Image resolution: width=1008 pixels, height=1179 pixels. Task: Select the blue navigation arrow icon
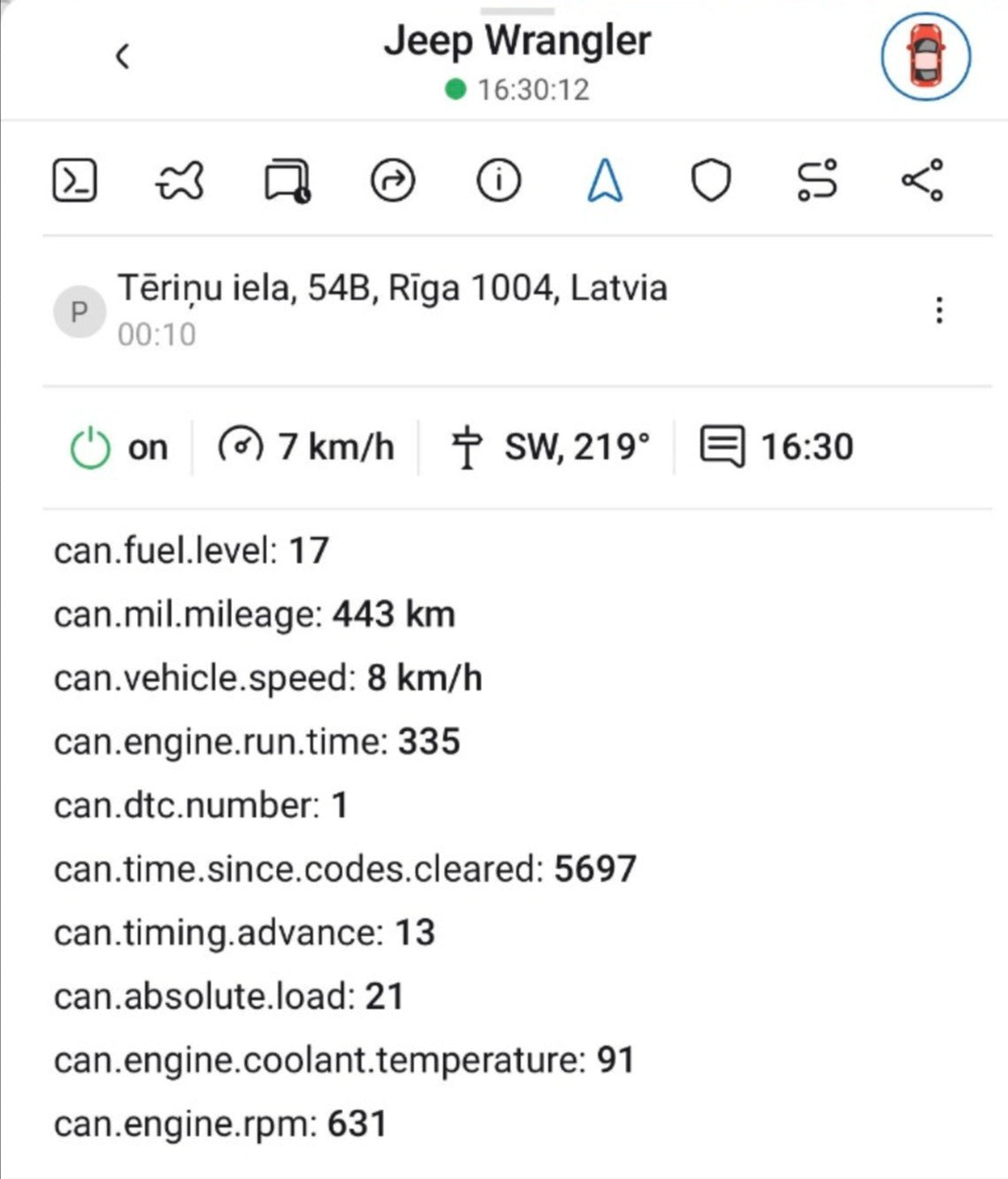pos(605,180)
